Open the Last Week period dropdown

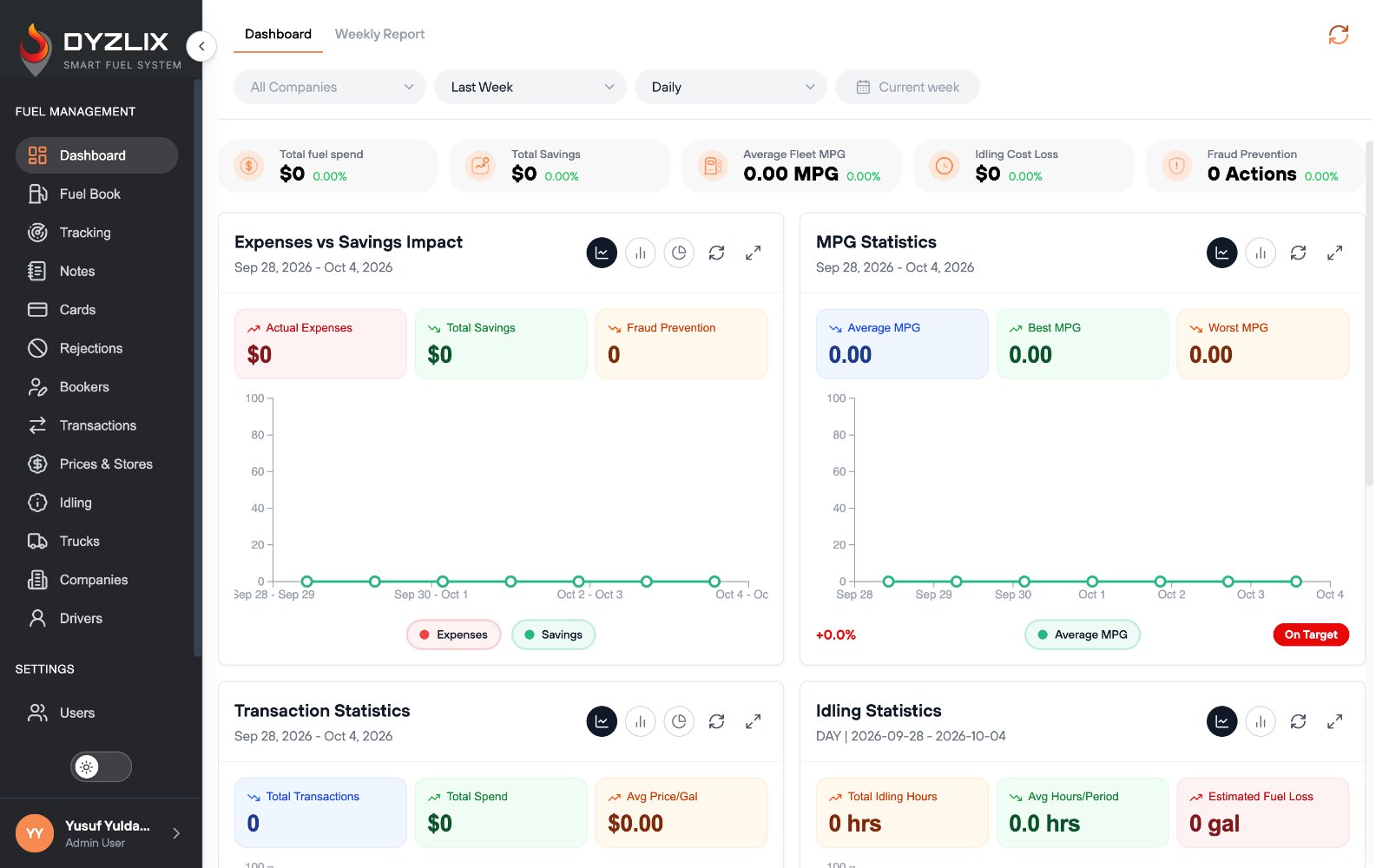530,87
